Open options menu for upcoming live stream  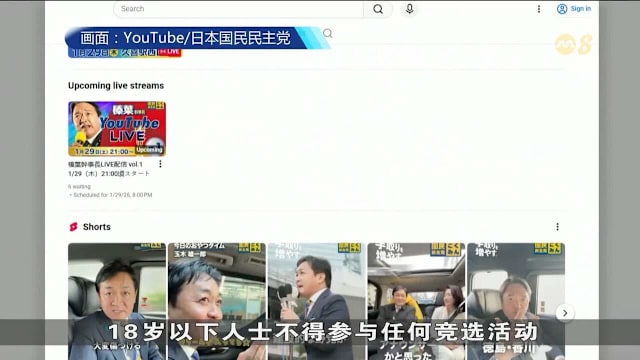pos(160,164)
